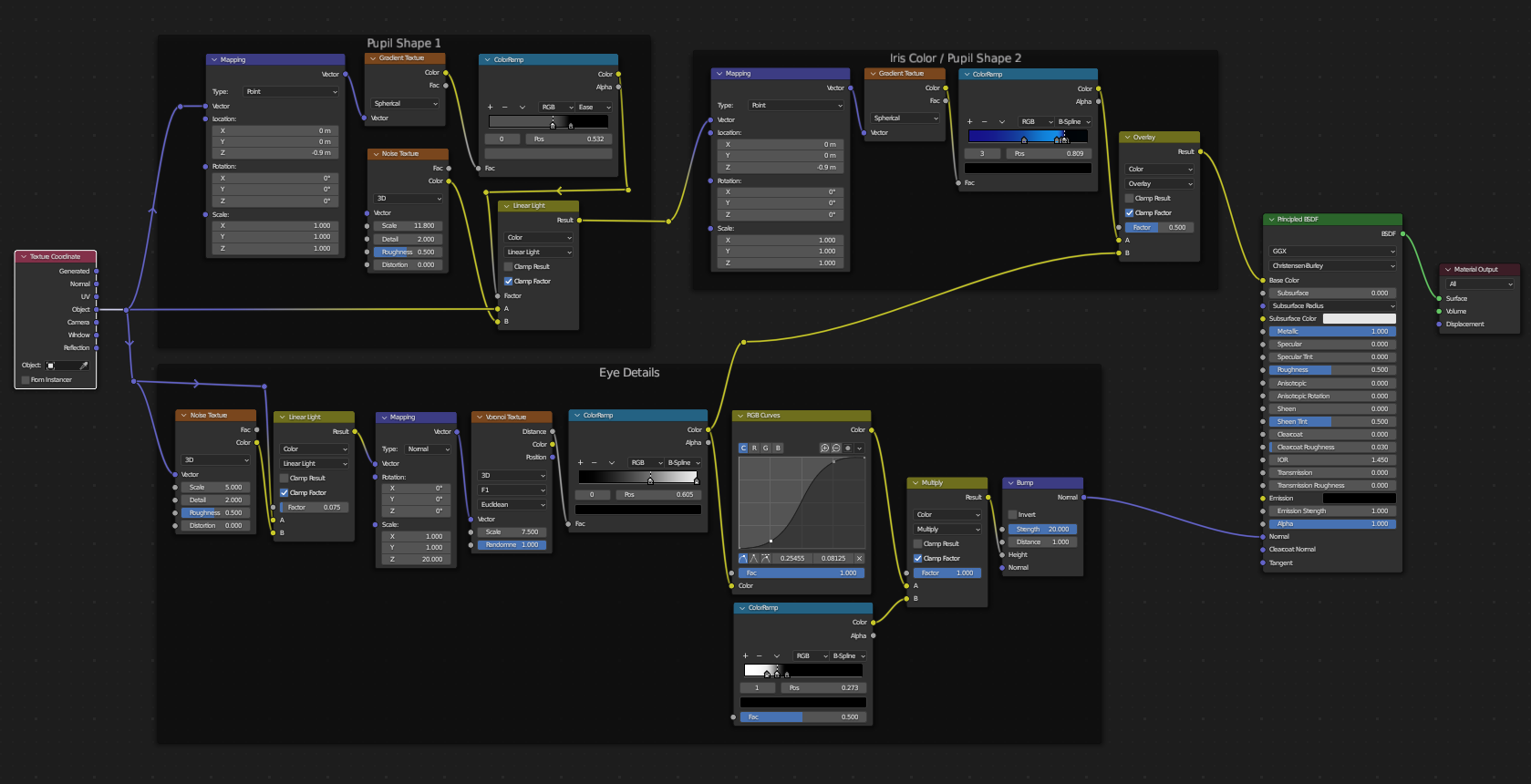Click the zoom in icon in RGB Curves
This screenshot has width=1531, height=784.
[824, 449]
